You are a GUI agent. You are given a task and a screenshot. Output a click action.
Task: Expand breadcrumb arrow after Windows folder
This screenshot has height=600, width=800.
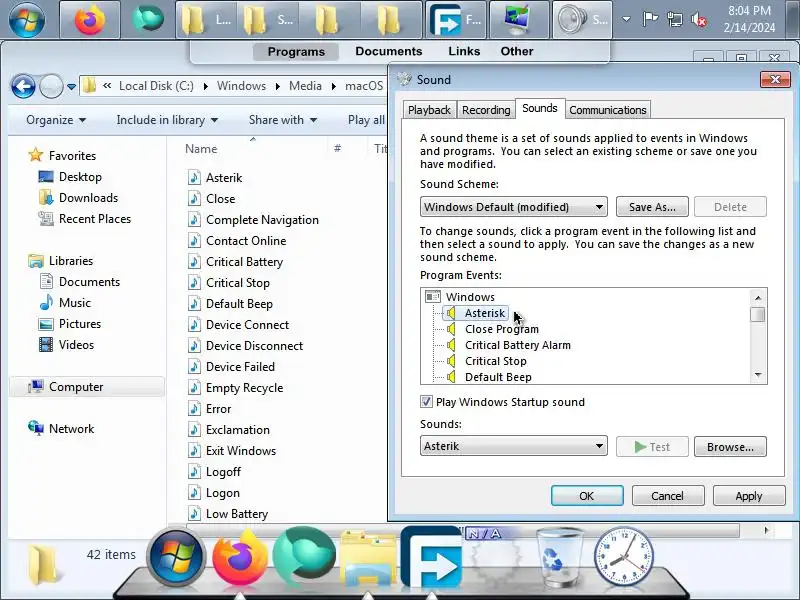pos(278,86)
